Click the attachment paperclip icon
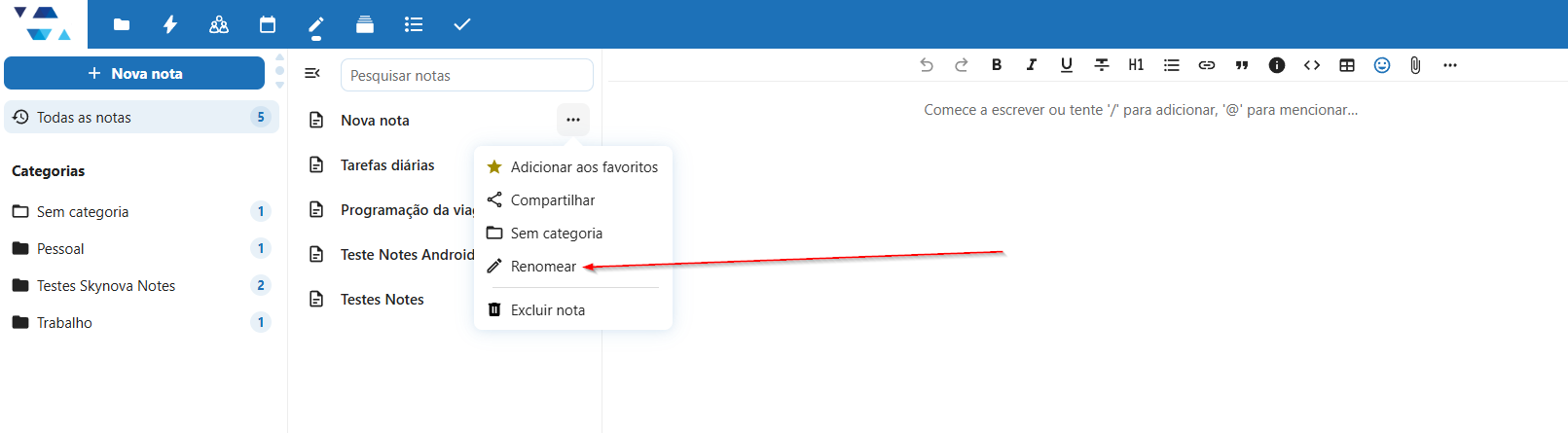Screen dimensions: 1568x433 [1415, 65]
